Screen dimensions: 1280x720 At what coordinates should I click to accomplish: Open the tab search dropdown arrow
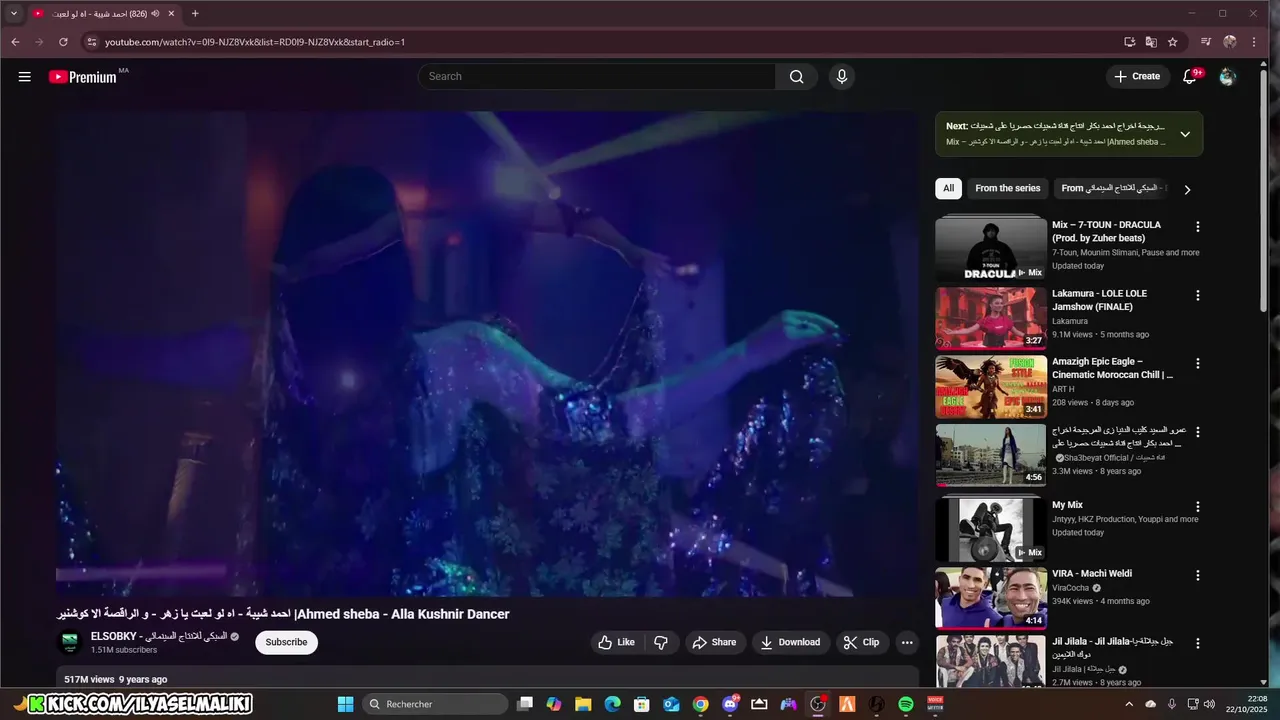click(14, 14)
